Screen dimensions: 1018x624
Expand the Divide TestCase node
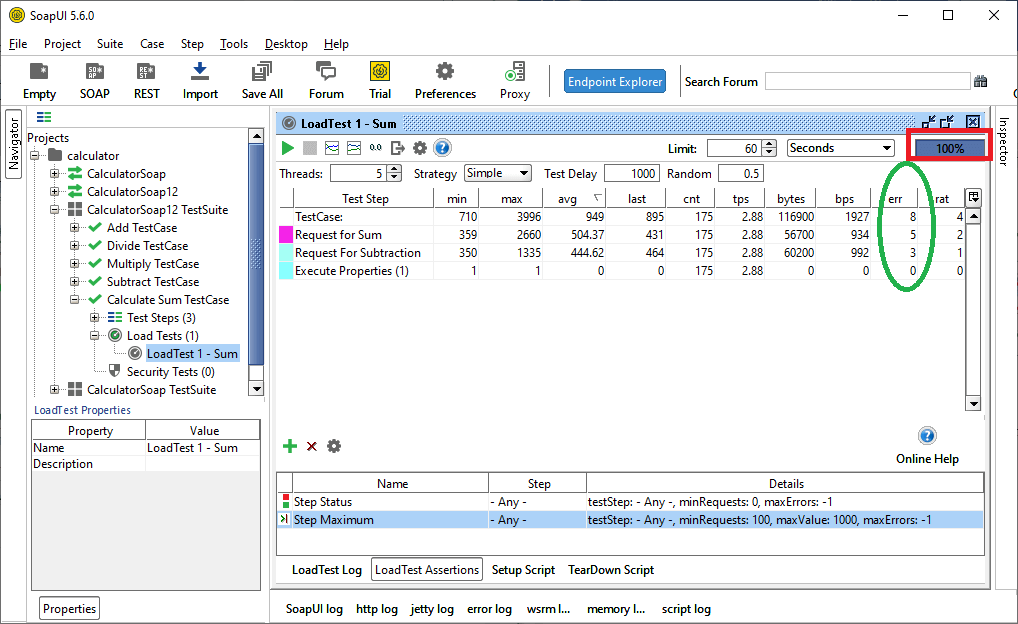click(x=75, y=245)
